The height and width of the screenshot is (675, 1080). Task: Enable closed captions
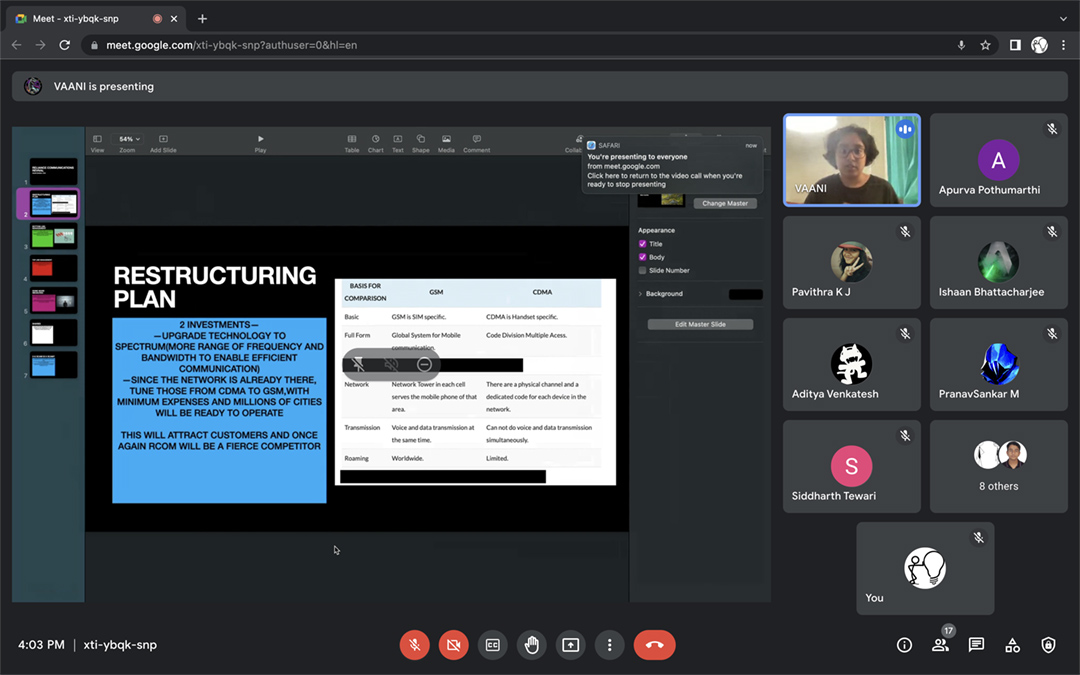(x=492, y=645)
